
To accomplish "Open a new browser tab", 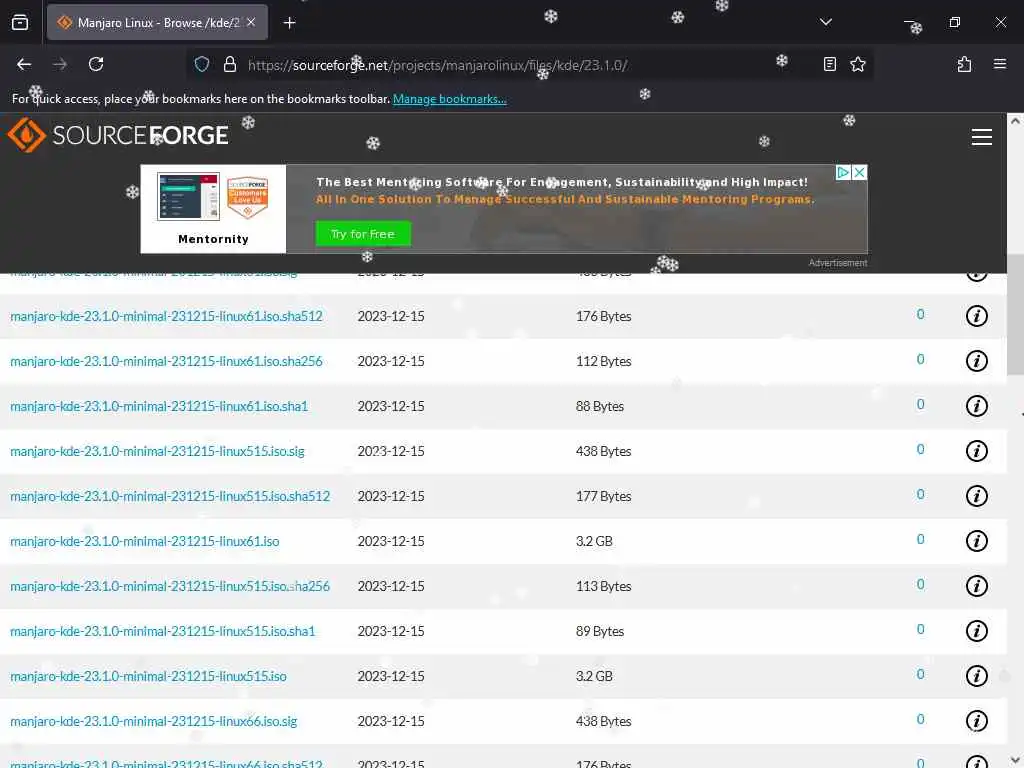I will click(289, 23).
